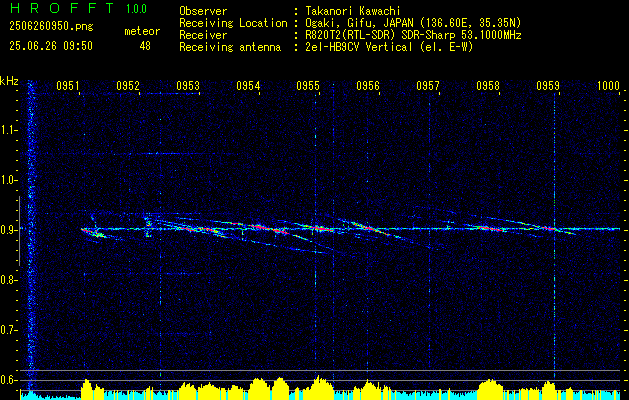Click the 0.7 kHz axis label

click(x=9, y=330)
